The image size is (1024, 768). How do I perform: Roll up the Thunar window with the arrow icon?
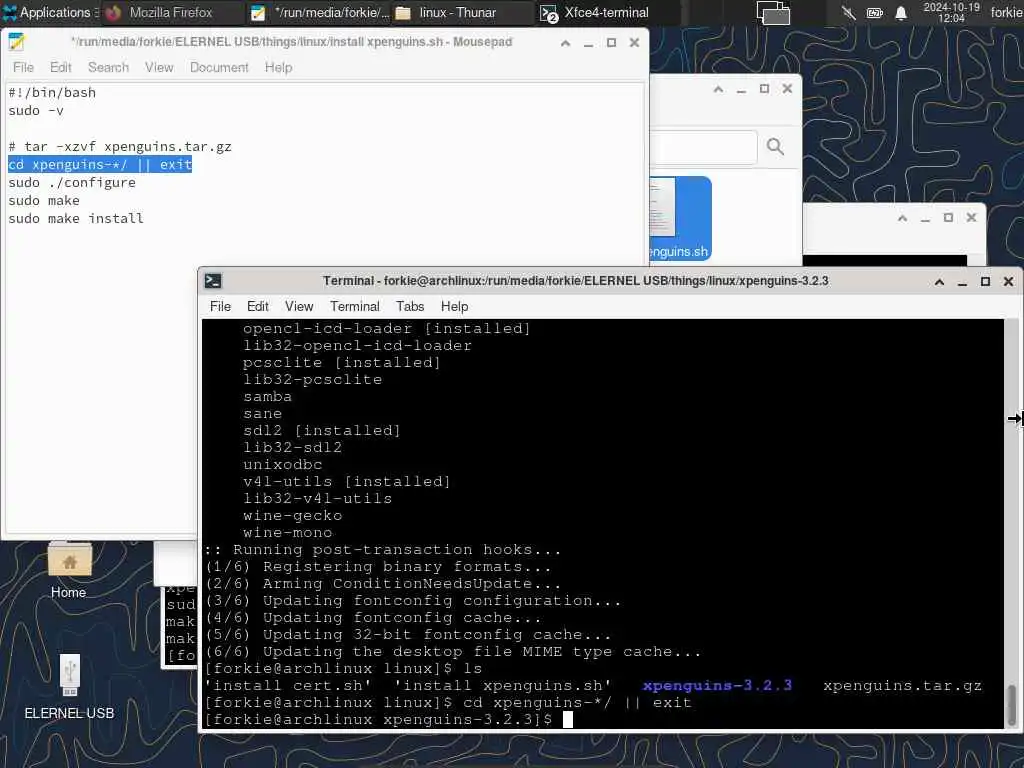(x=718, y=89)
